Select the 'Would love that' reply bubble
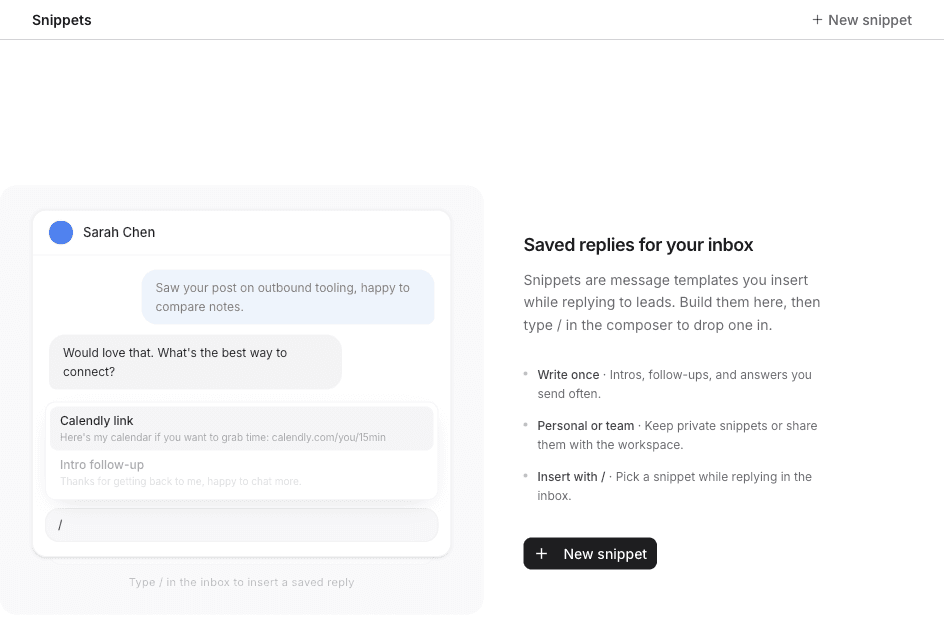 pyautogui.click(x=195, y=362)
